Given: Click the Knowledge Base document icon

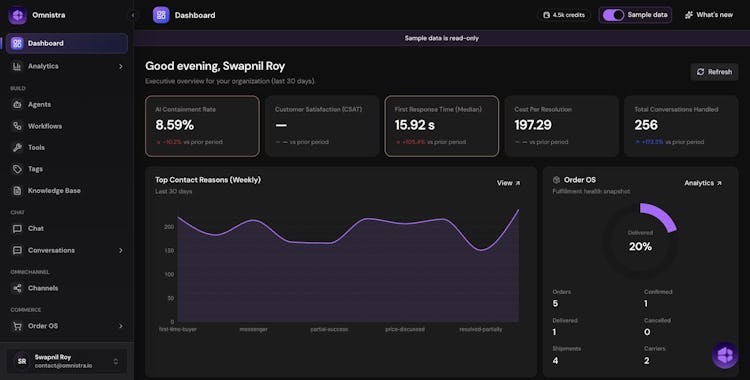Looking at the screenshot, I should pyautogui.click(x=17, y=190).
